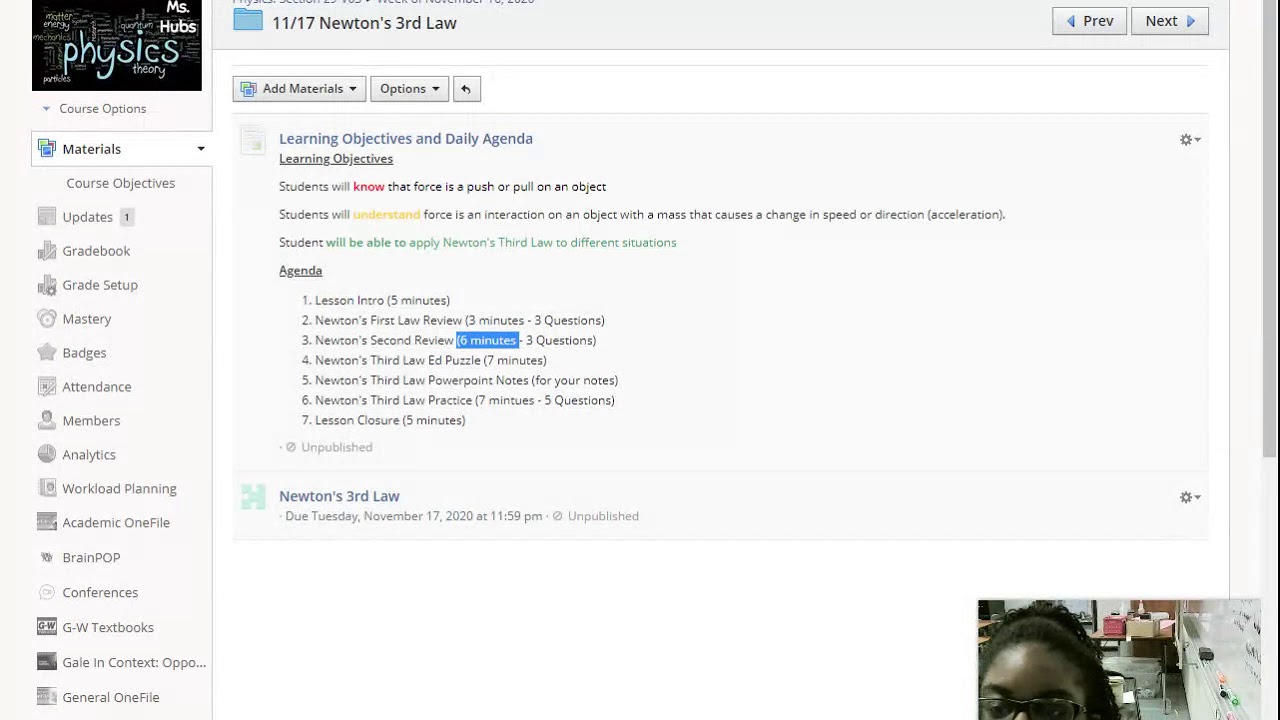
Task: Click the Materials sidebar icon
Action: (x=46, y=149)
